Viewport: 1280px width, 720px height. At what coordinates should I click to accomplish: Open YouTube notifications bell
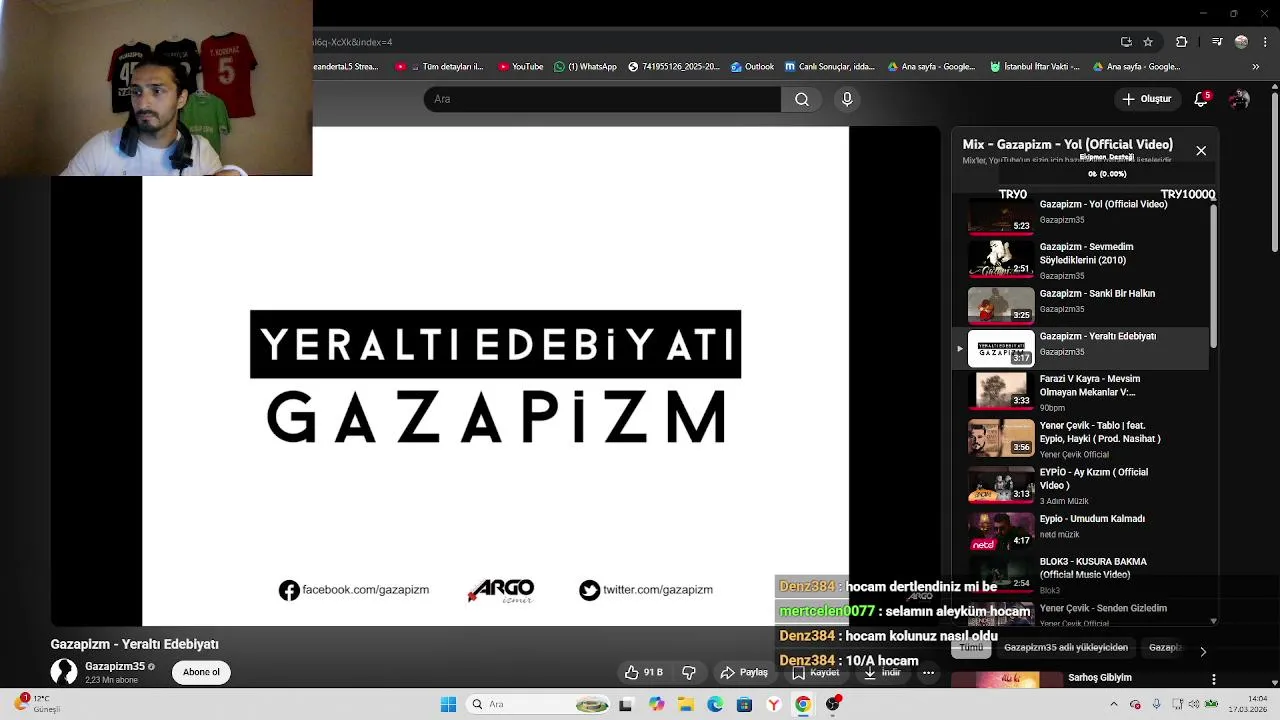tap(1201, 99)
